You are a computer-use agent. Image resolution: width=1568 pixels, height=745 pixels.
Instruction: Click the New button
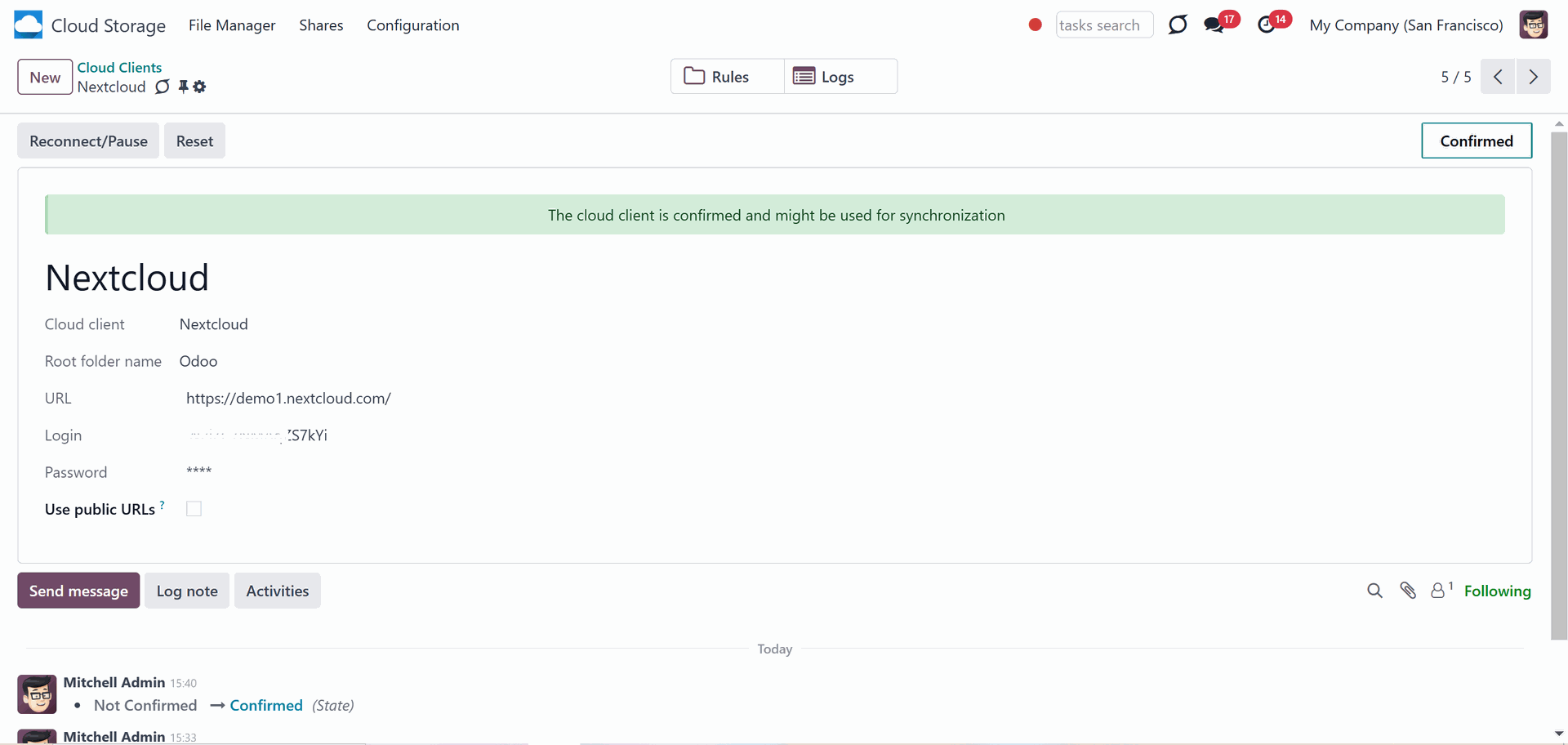pos(45,77)
